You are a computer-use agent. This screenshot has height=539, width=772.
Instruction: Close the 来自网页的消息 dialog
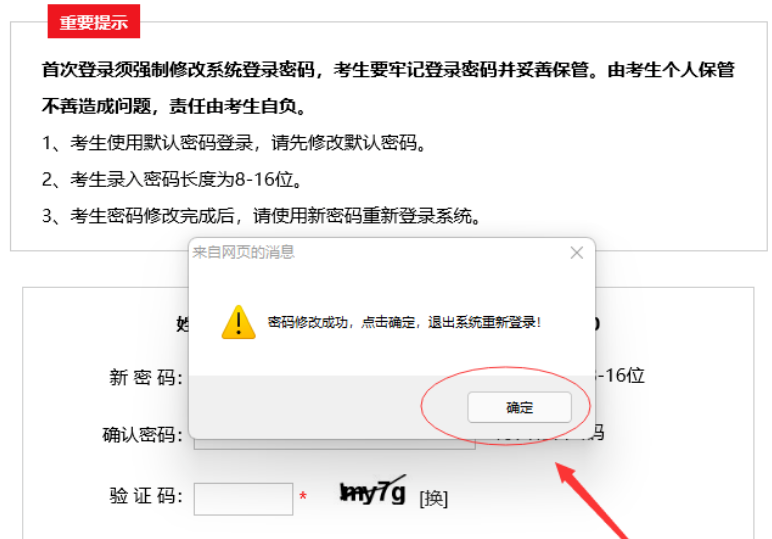(x=577, y=253)
